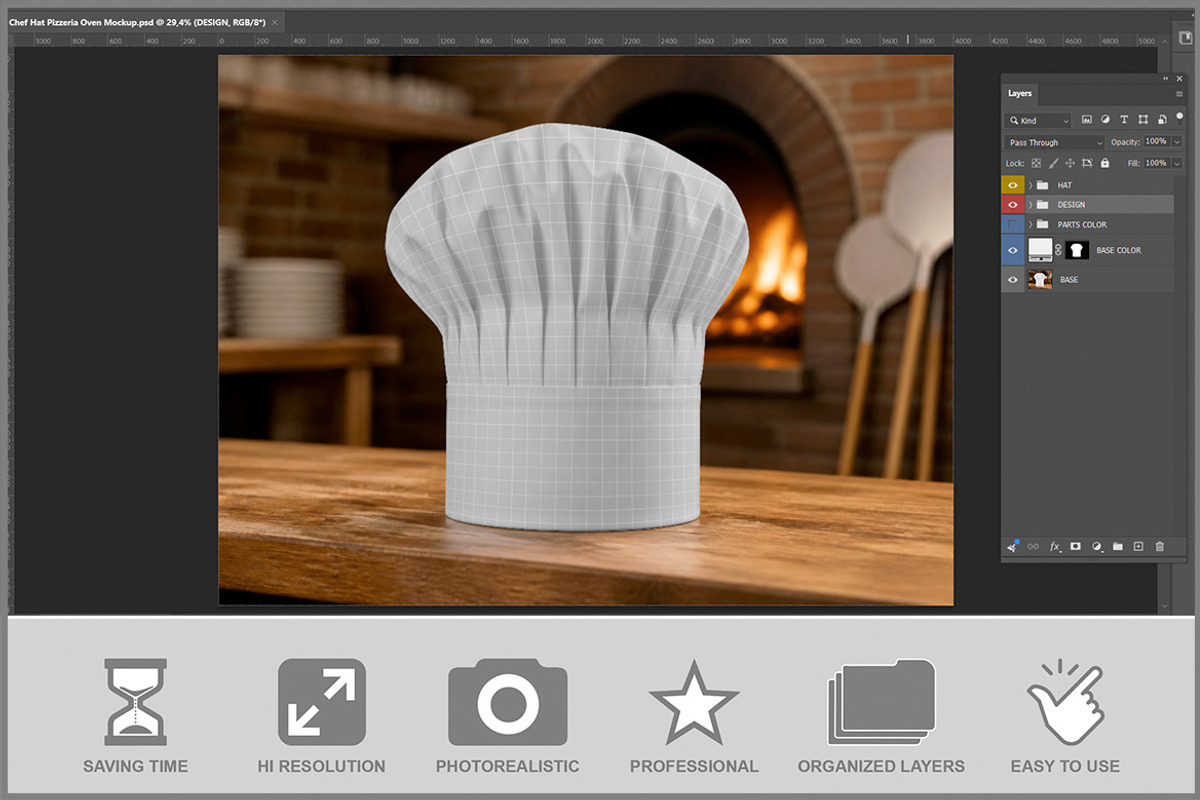The width and height of the screenshot is (1200, 800).
Task: Open the fx layer style menu
Action: [1056, 547]
